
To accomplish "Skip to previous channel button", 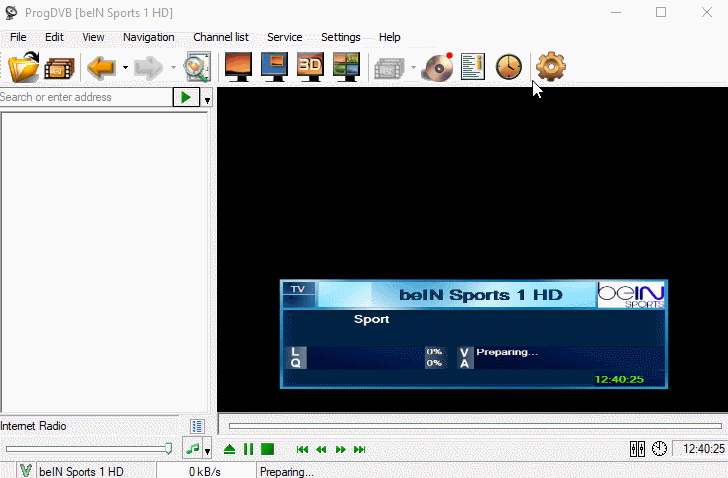I will click(302, 449).
